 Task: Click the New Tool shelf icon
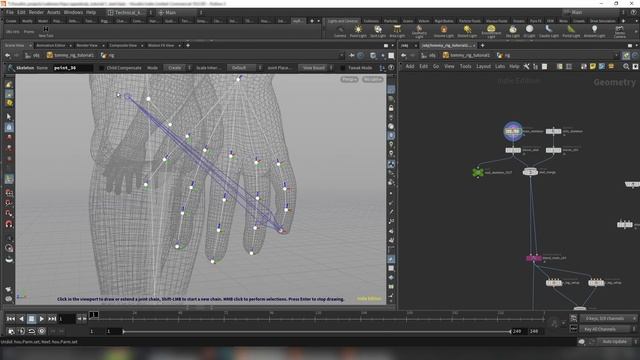[46, 31]
